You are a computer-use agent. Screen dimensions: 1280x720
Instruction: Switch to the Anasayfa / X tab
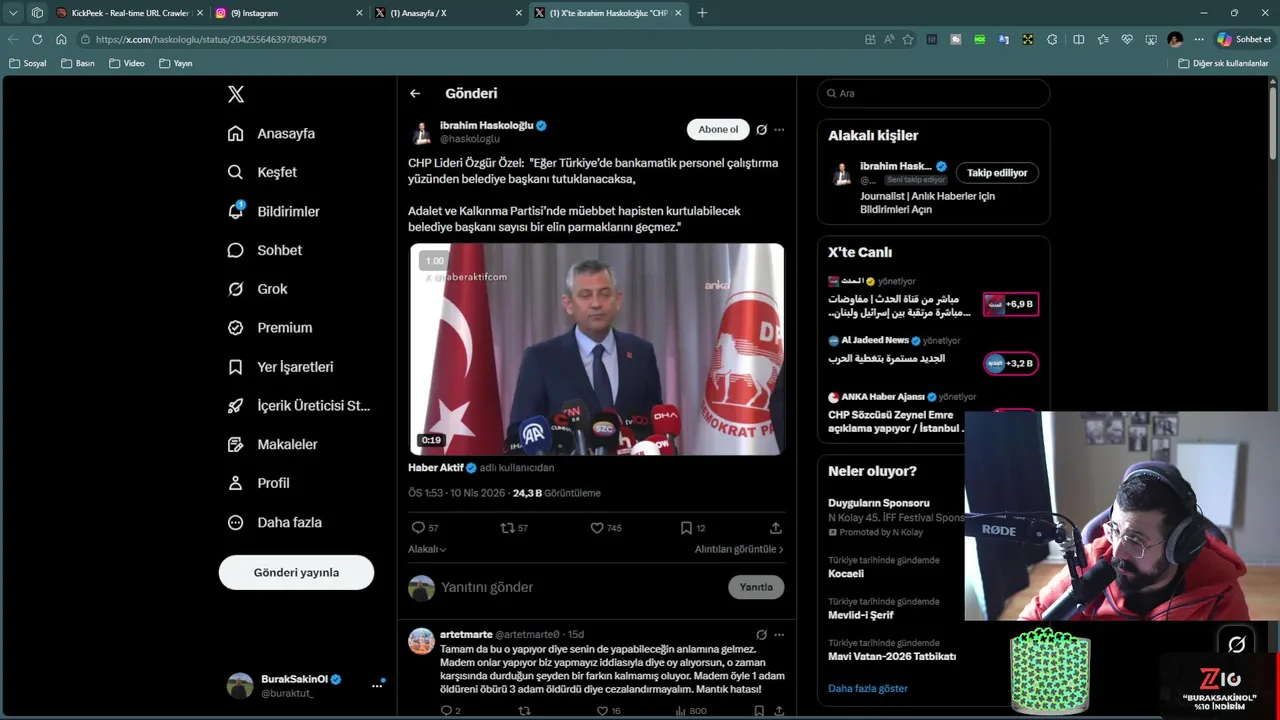pyautogui.click(x=449, y=13)
